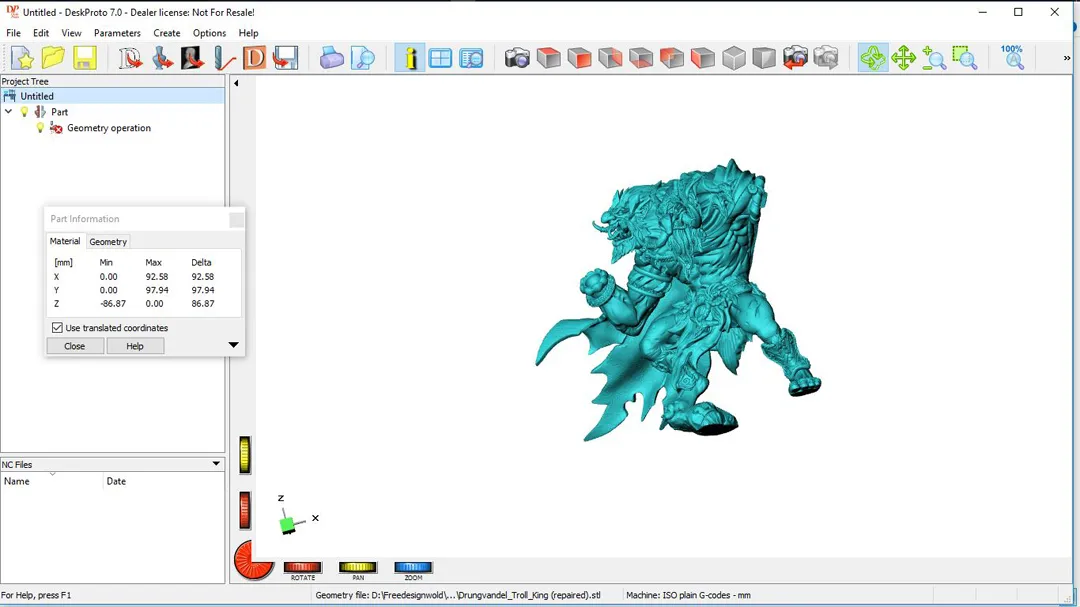Open the Help menu
The width and height of the screenshot is (1080, 607).
(x=248, y=33)
